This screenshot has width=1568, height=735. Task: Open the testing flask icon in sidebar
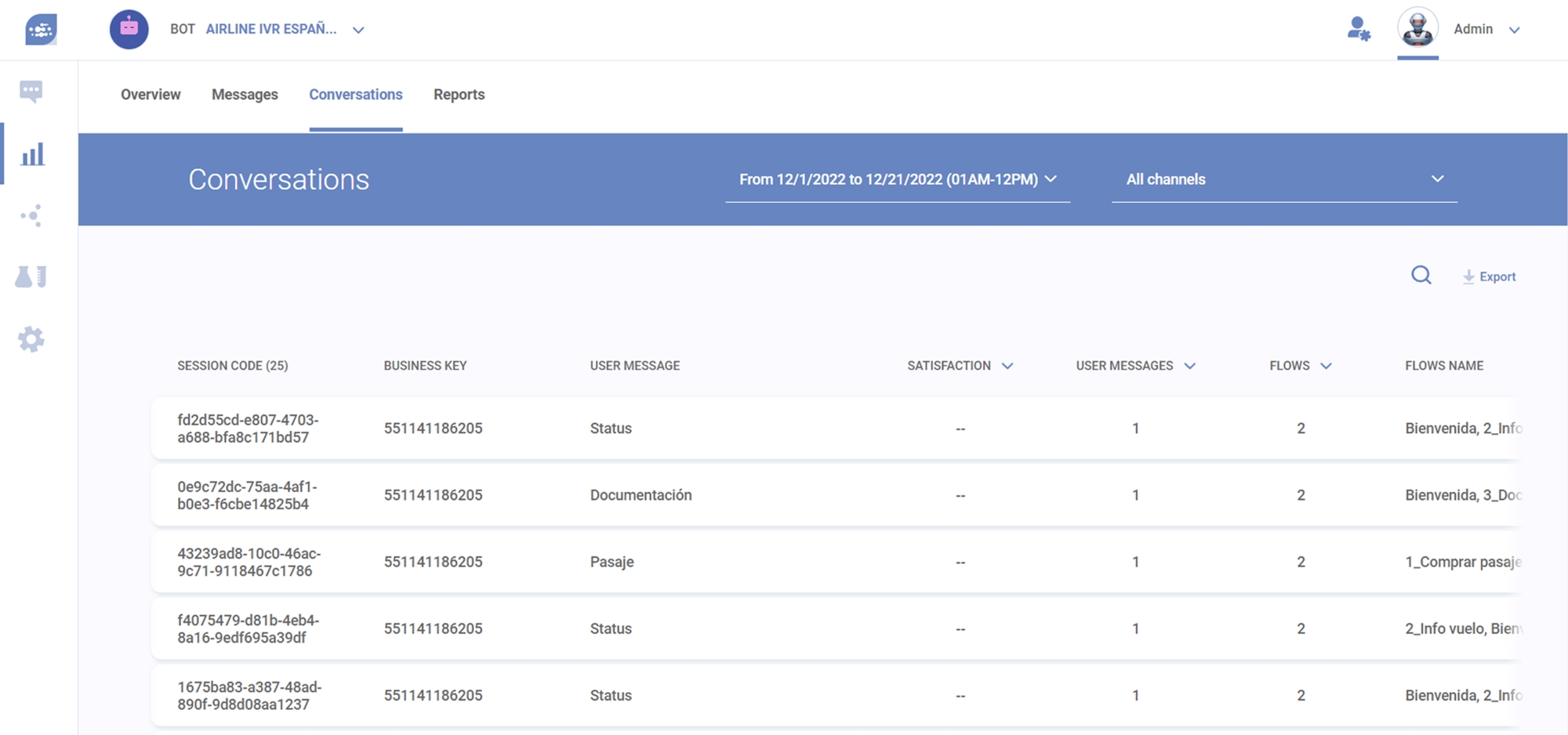(31, 277)
